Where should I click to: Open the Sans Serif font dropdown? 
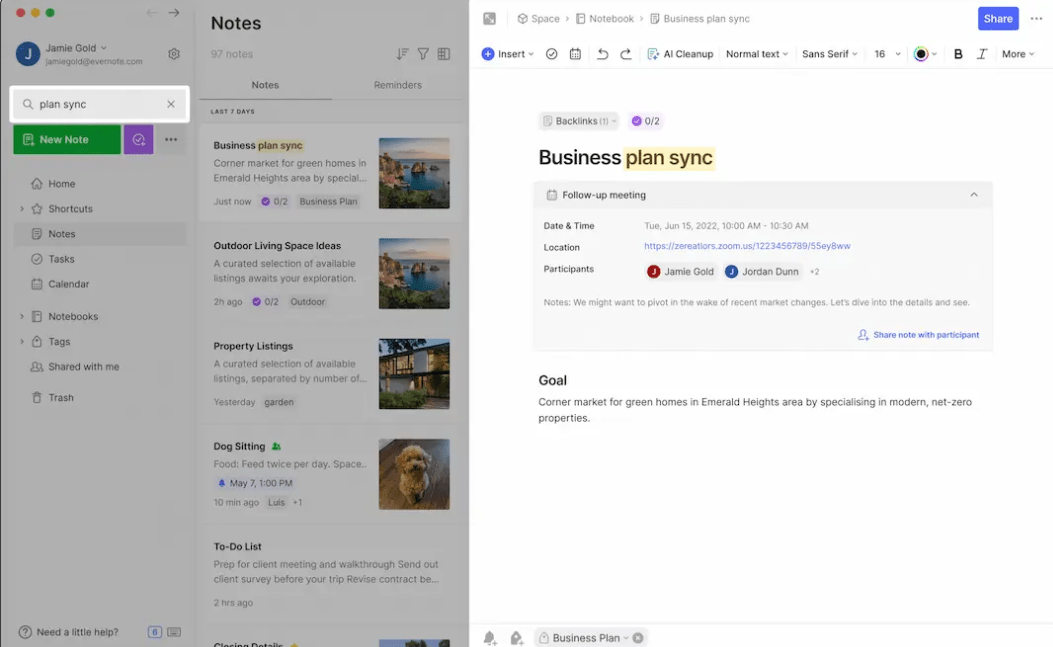pyautogui.click(x=829, y=54)
